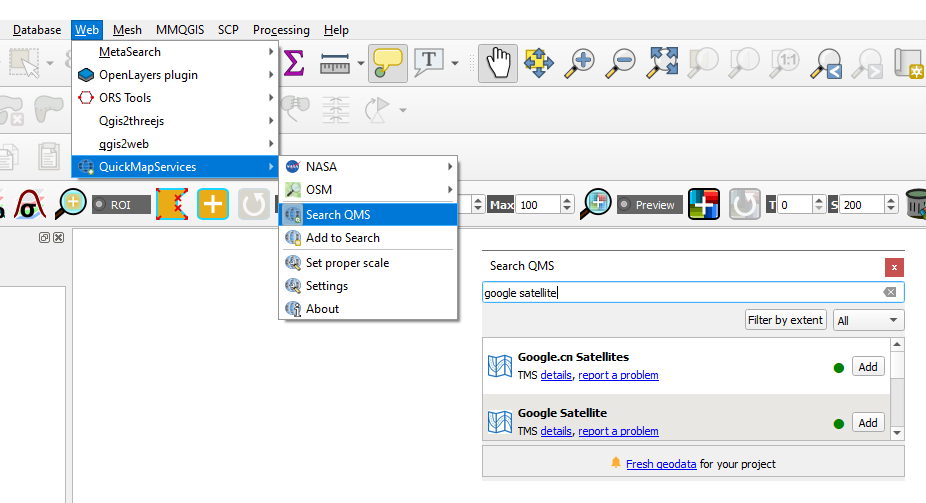Image resolution: width=926 pixels, height=503 pixels.
Task: Open the MMQGIS menu
Action: coord(180,30)
